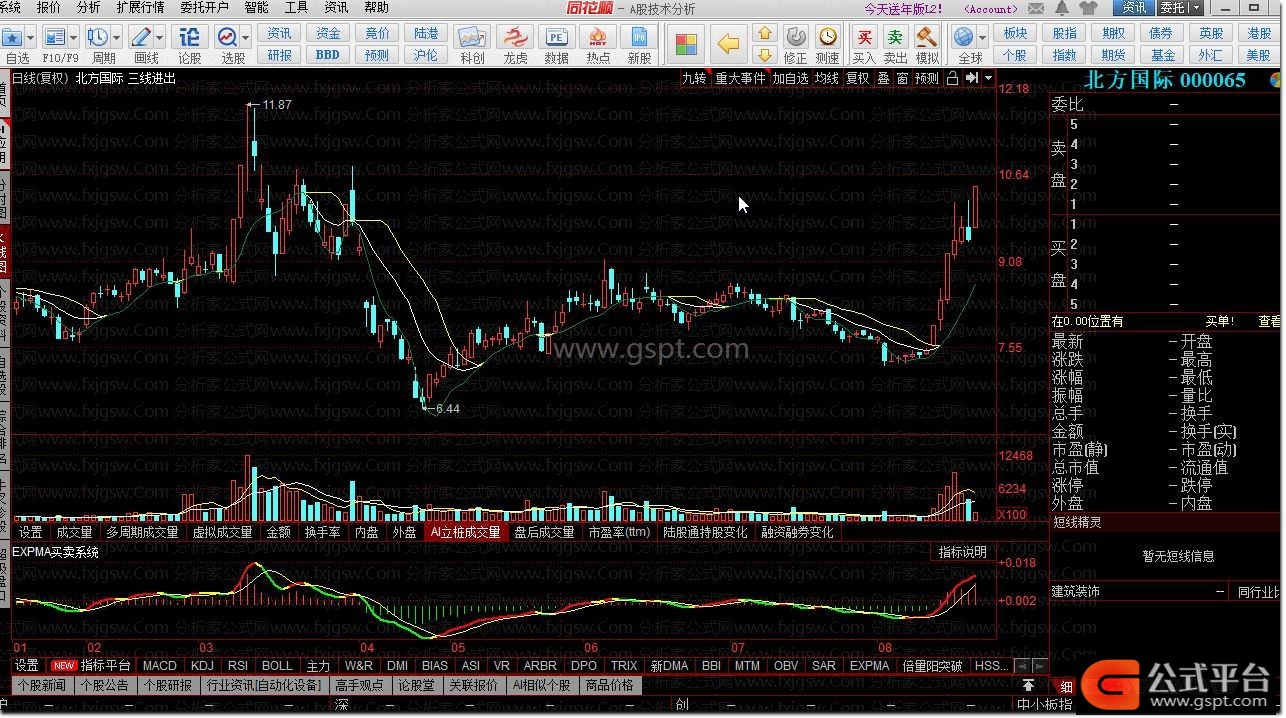This screenshot has width=1286, height=718.
Task: Click the 美股 US stocks button
Action: coord(1259,56)
